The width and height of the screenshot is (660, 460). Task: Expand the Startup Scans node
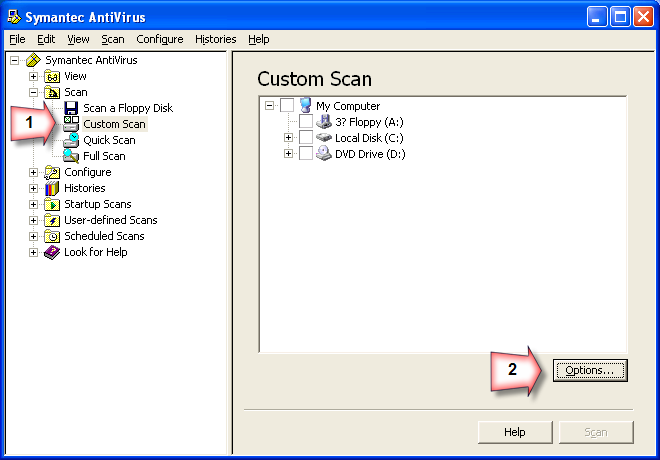pos(33,204)
